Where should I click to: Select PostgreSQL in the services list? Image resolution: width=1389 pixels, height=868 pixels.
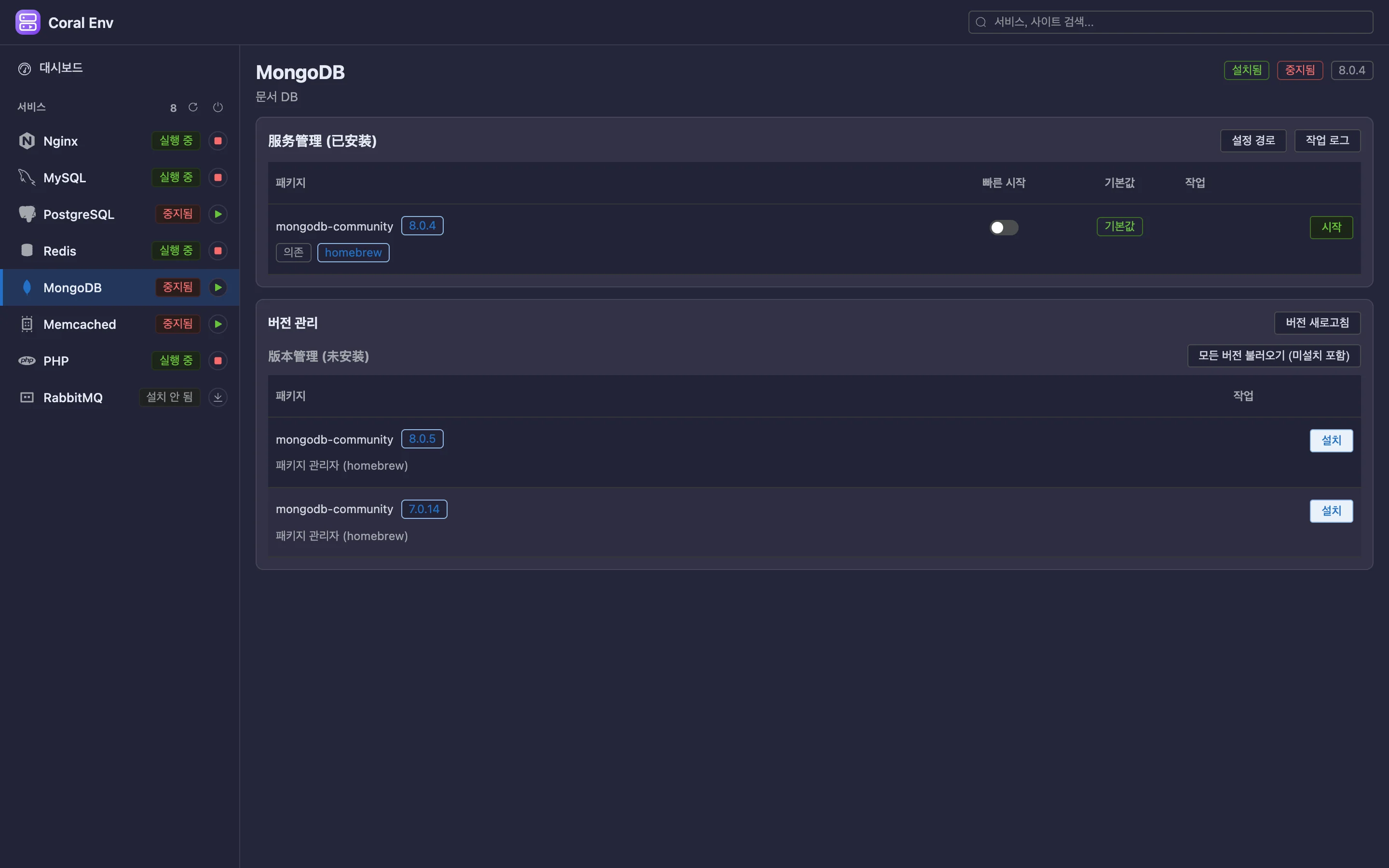(120, 214)
